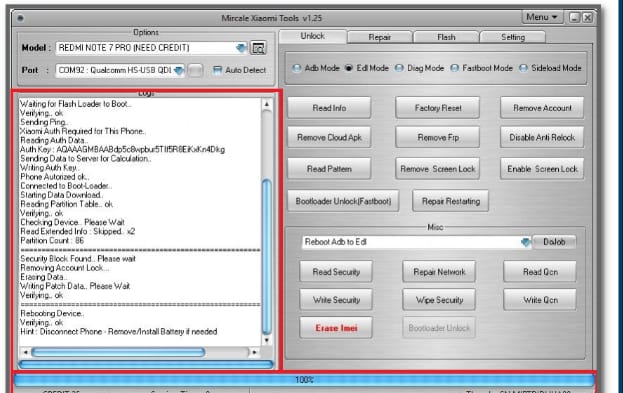Switch to the Flash tab
Viewport: 623px width, 393px height.
(x=446, y=37)
